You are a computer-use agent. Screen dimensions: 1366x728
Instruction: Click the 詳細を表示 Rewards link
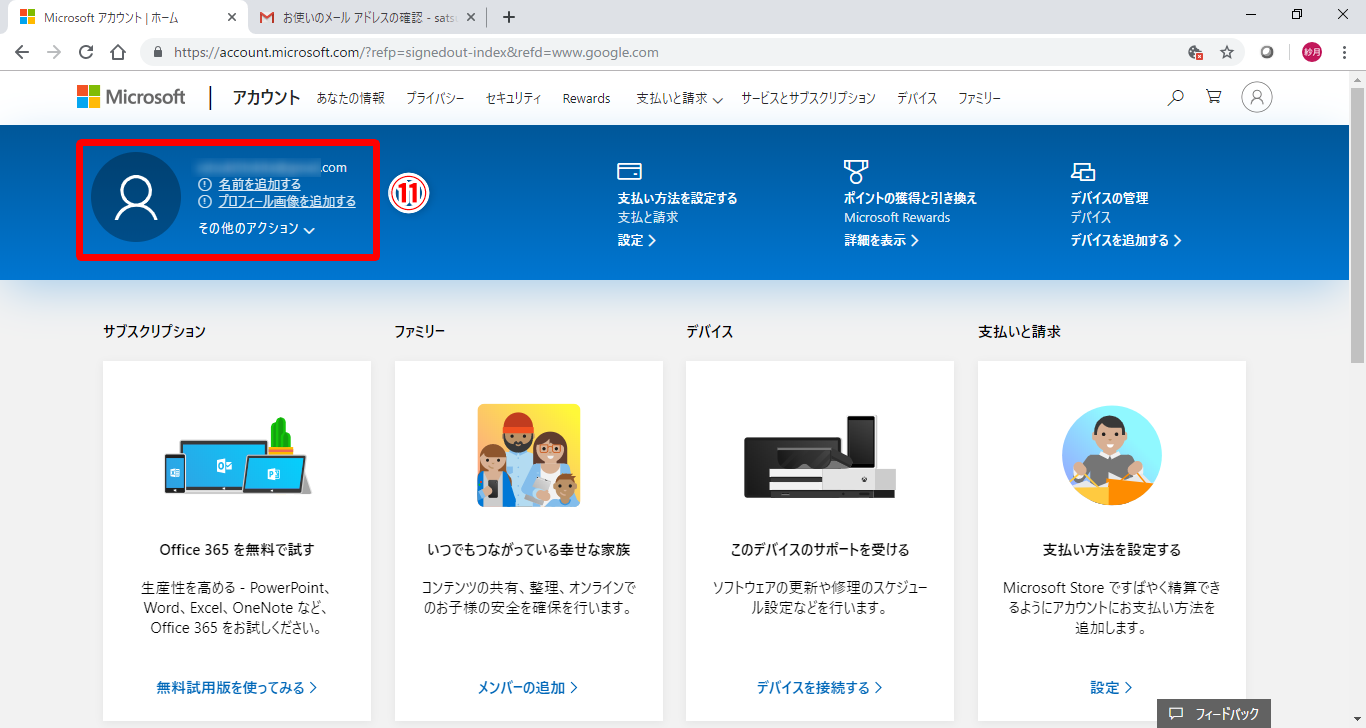pos(882,240)
